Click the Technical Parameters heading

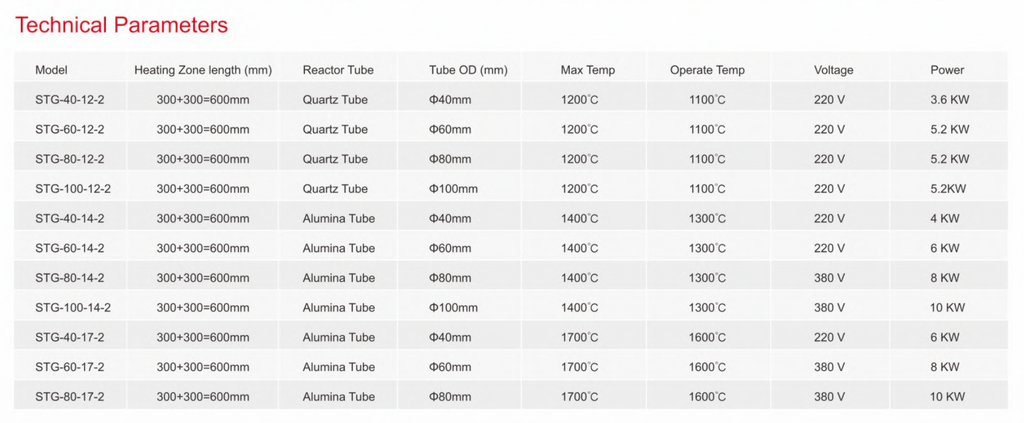coord(121,25)
